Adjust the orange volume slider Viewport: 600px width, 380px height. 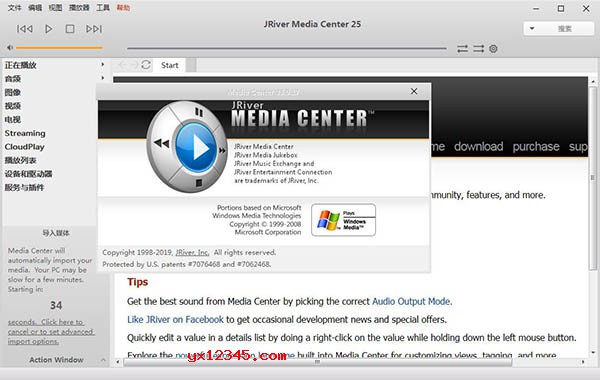click(x=59, y=48)
